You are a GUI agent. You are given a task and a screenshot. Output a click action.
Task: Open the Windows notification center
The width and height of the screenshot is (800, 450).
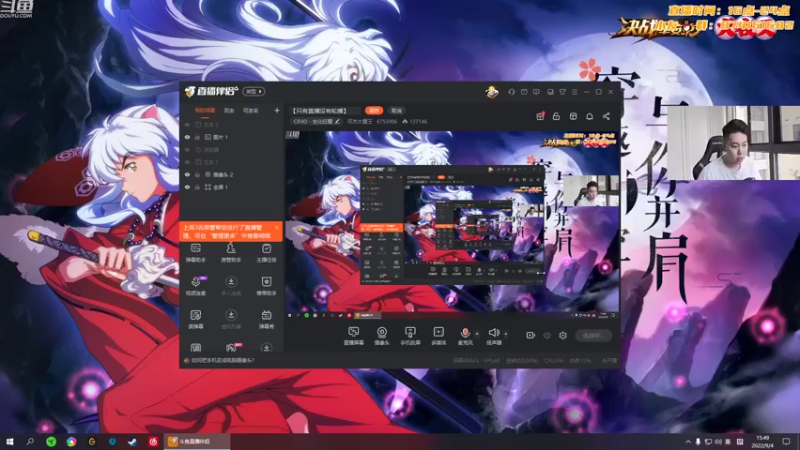coord(786,442)
